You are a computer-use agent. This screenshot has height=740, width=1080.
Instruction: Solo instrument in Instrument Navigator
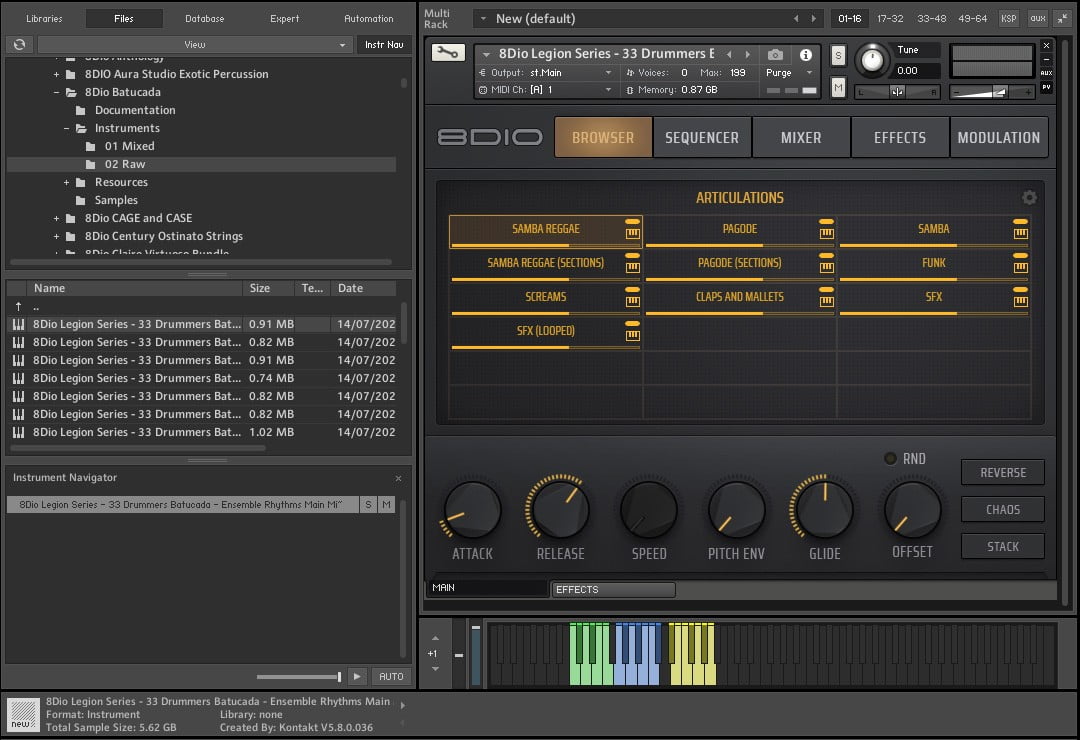point(368,504)
